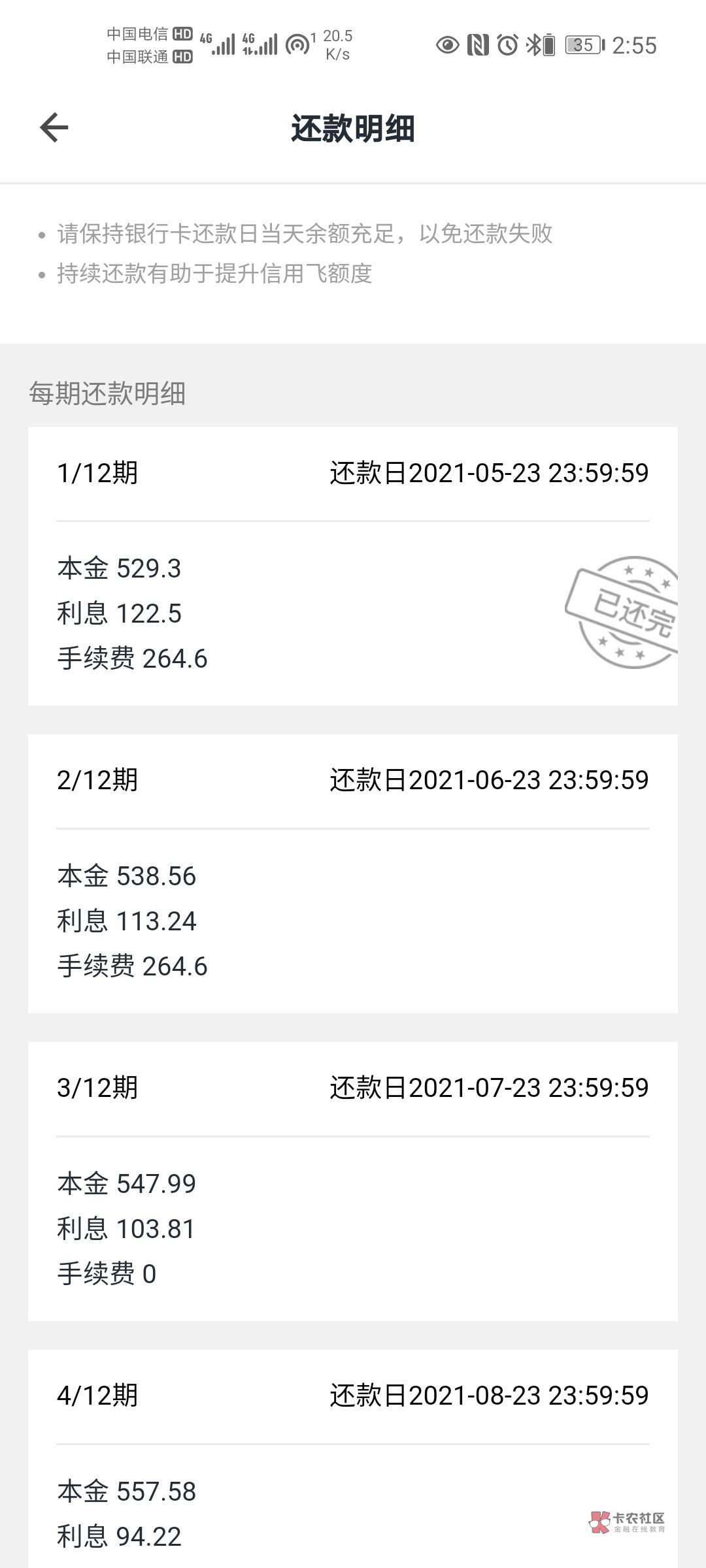
Task: Tap the 每期还款明细 section header
Action: (107, 394)
